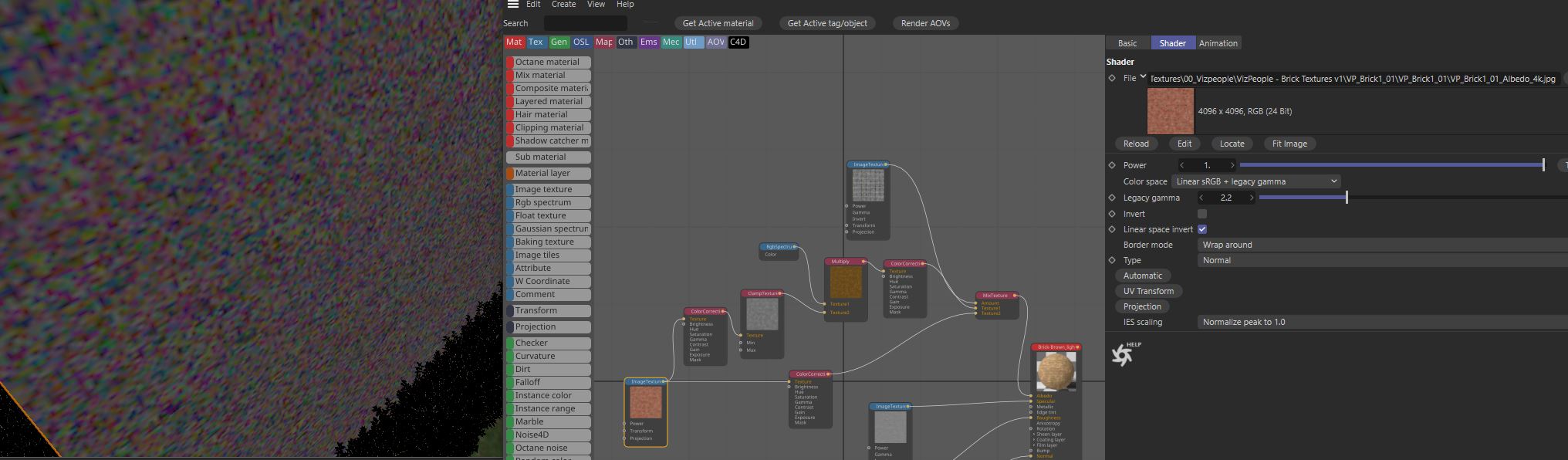Click the Reload button
Image resolution: width=1568 pixels, height=460 pixels.
coord(1136,144)
